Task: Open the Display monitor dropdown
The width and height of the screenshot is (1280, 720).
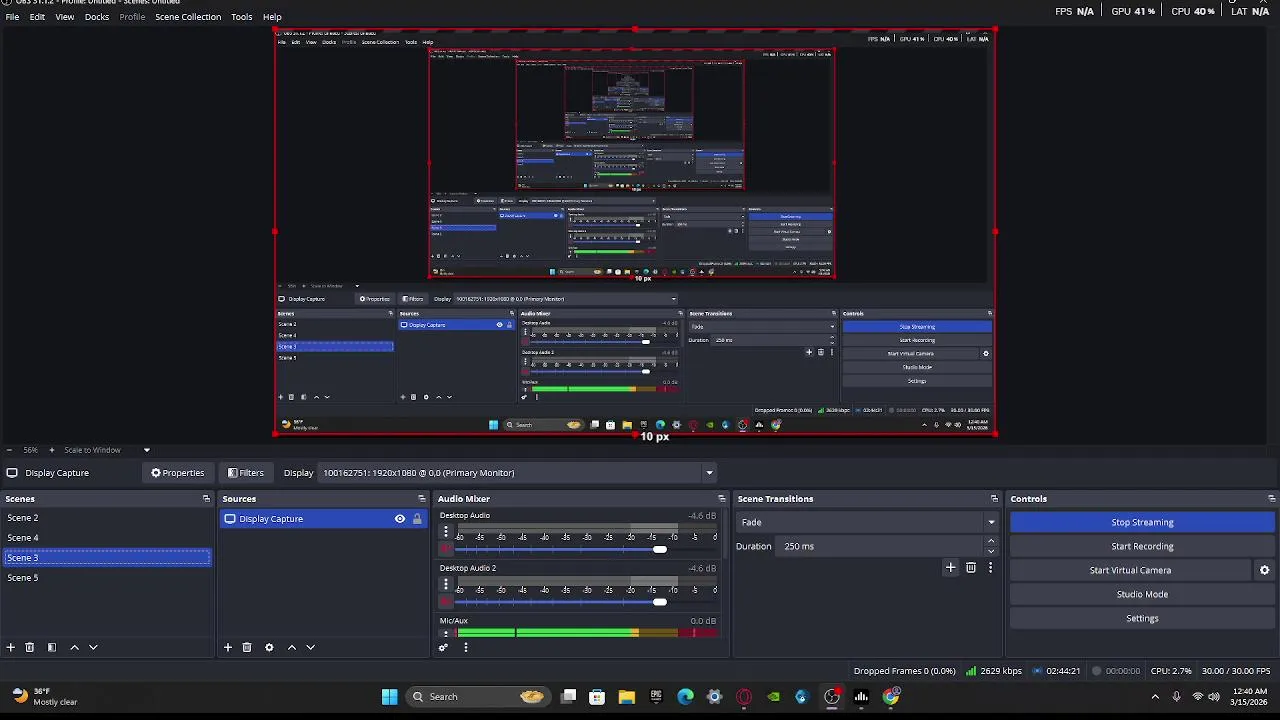Action: click(517, 473)
